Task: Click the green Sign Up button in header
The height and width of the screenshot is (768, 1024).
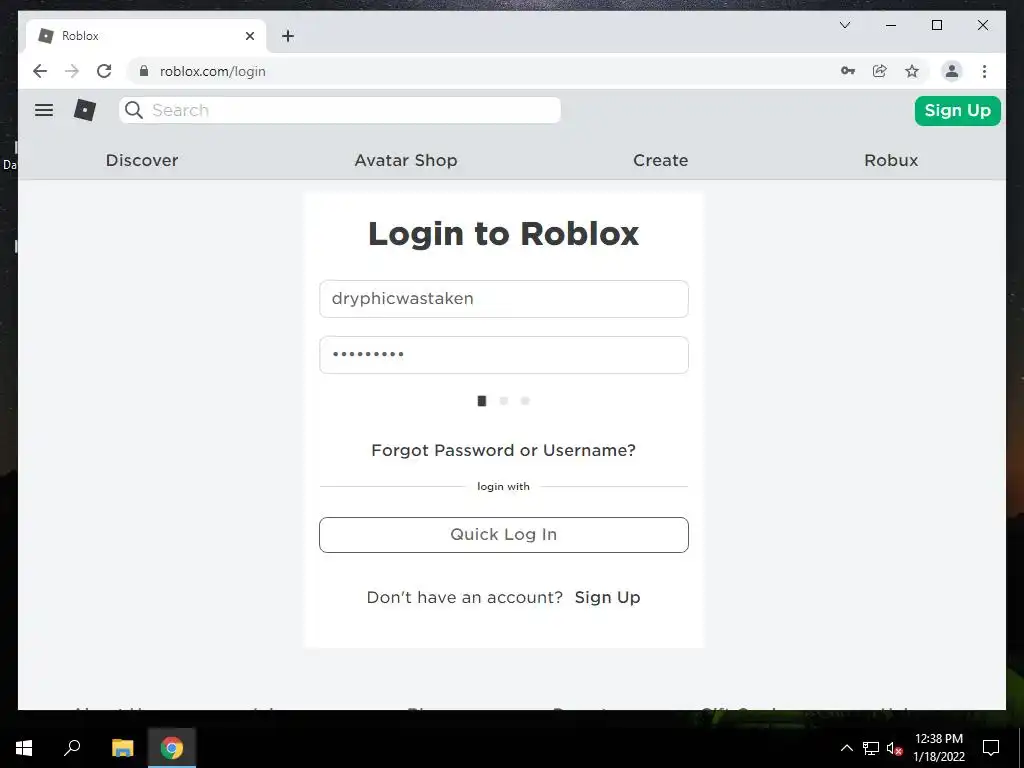Action: coord(957,110)
